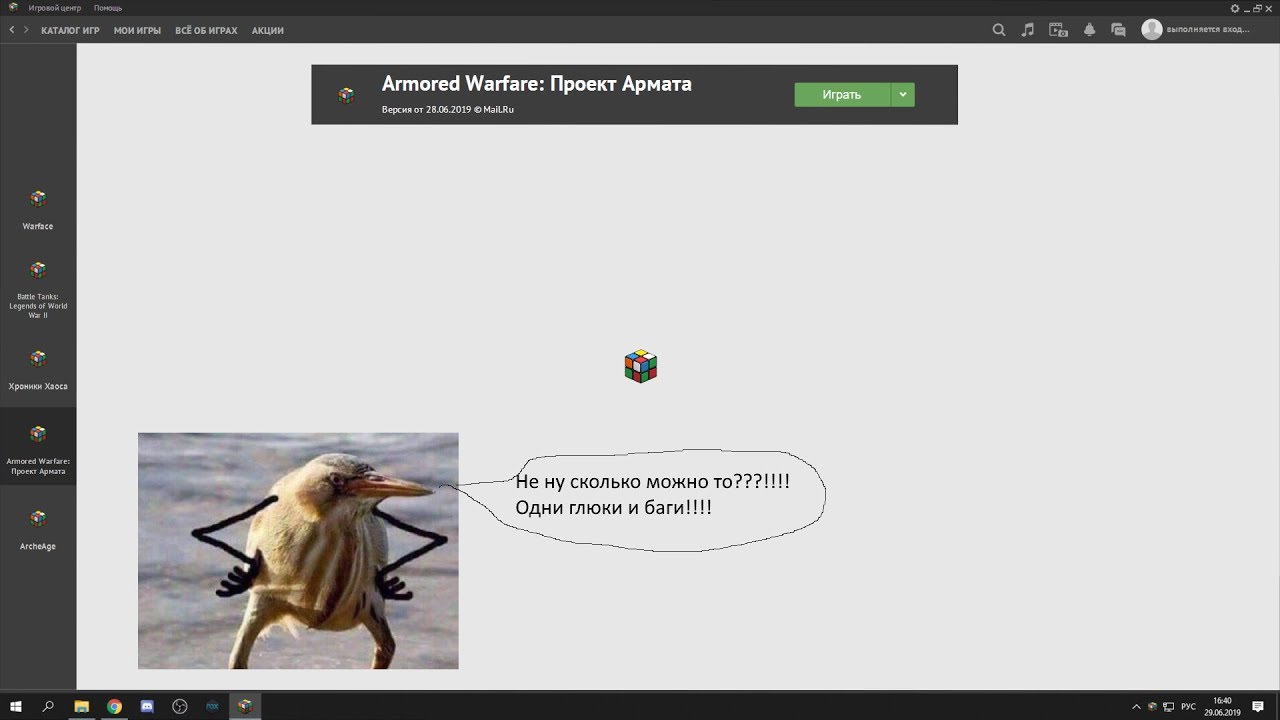Viewport: 1280px width, 720px height.
Task: Open the ВСЁ ОБ ИГРАХ tab
Action: click(x=206, y=30)
